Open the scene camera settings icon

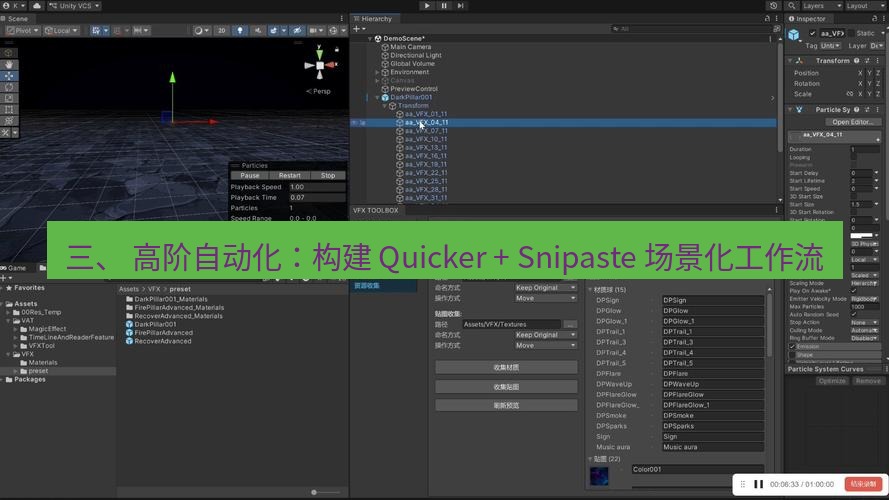(315, 31)
